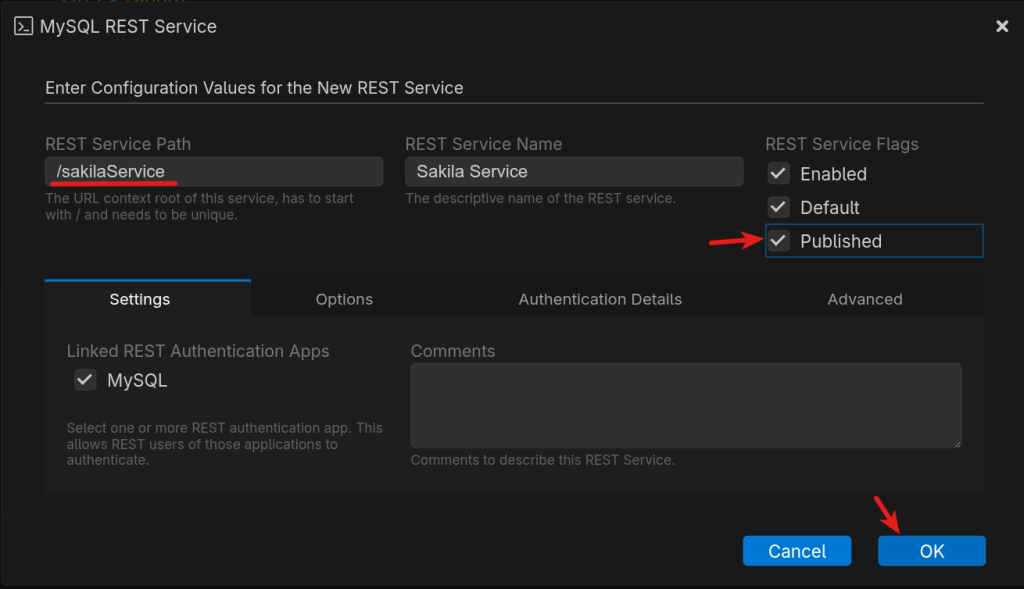Select the Authentication Details tab
Screen dimensions: 1024x589
pos(600,299)
